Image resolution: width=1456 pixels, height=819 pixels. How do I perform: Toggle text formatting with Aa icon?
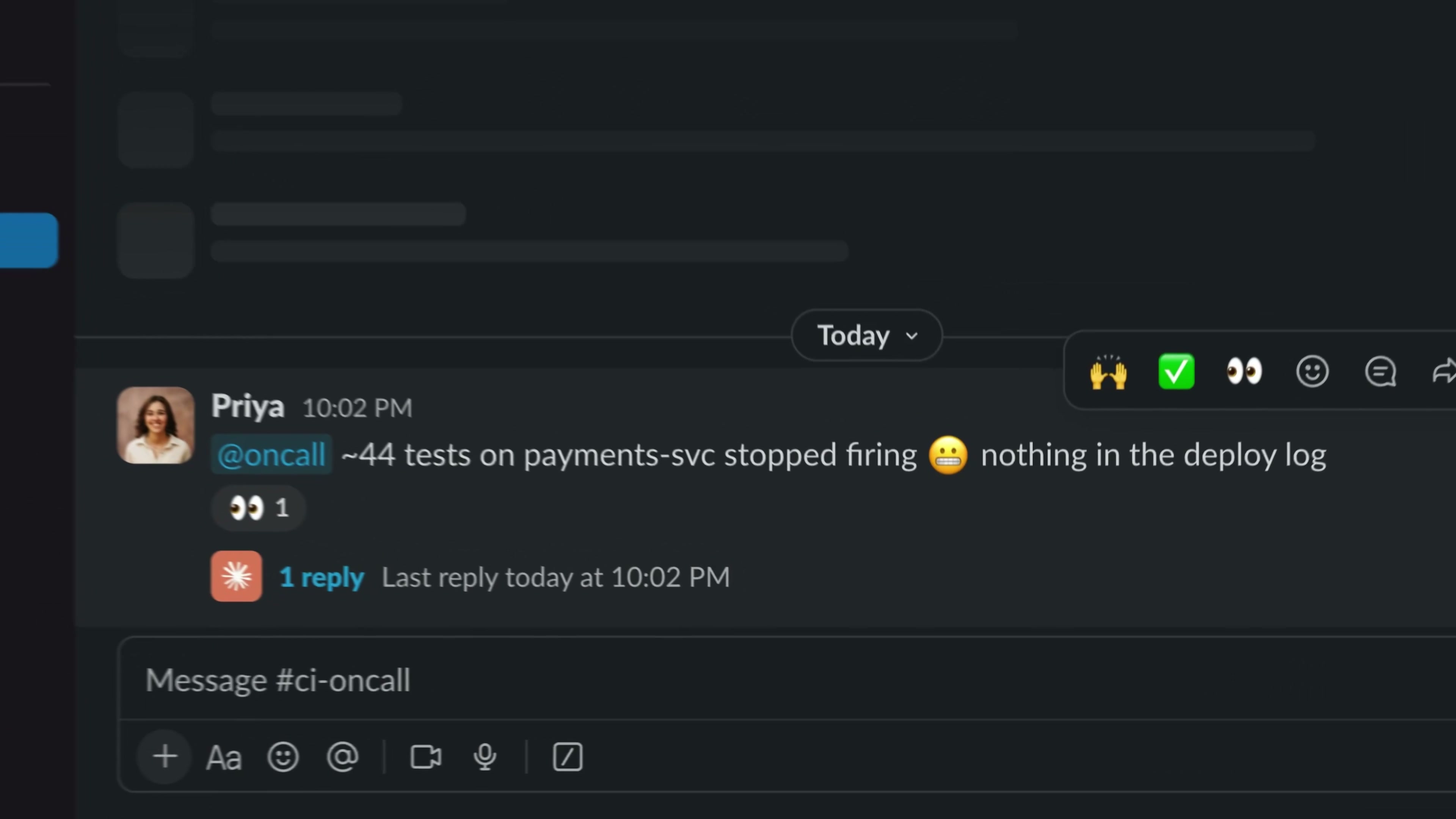[x=223, y=758]
